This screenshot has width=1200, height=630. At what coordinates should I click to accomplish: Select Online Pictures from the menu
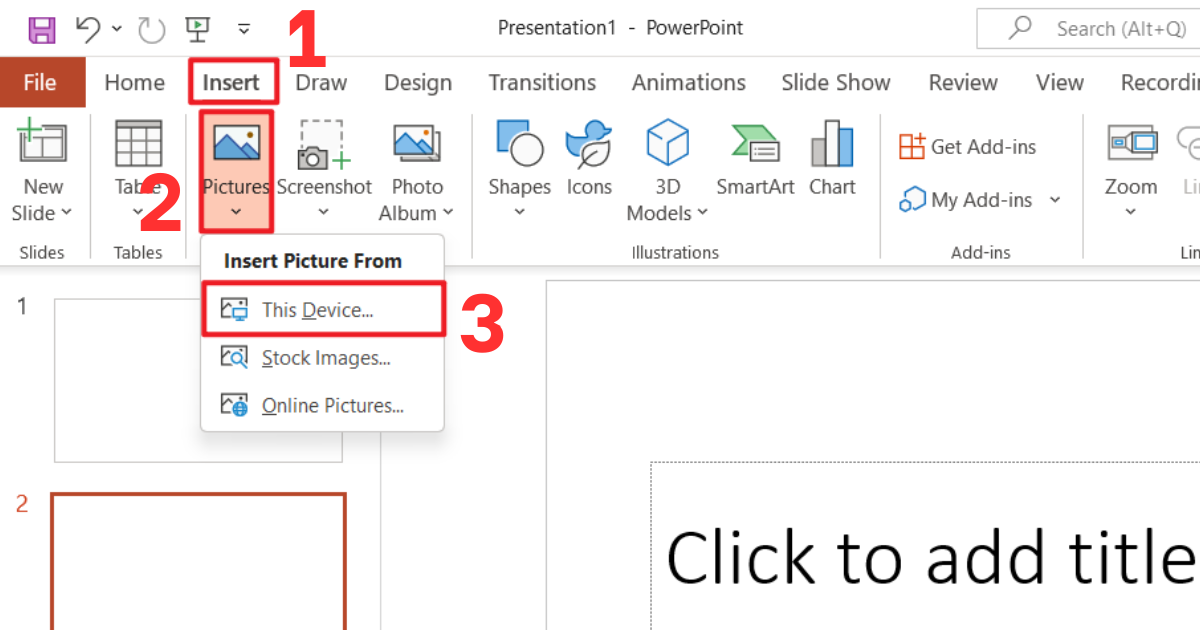tap(330, 404)
